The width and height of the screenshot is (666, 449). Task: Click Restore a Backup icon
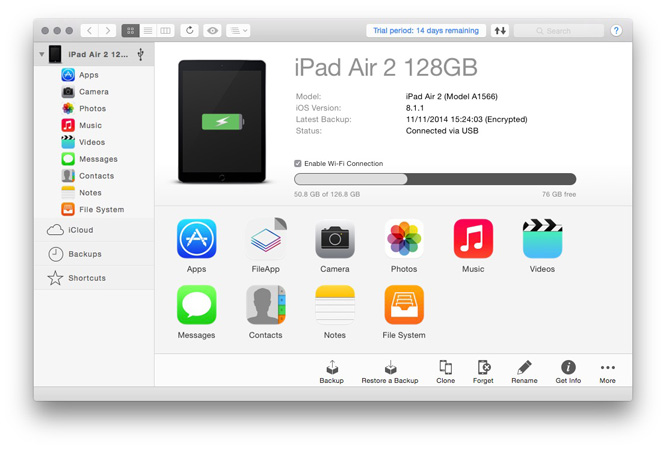[390, 369]
